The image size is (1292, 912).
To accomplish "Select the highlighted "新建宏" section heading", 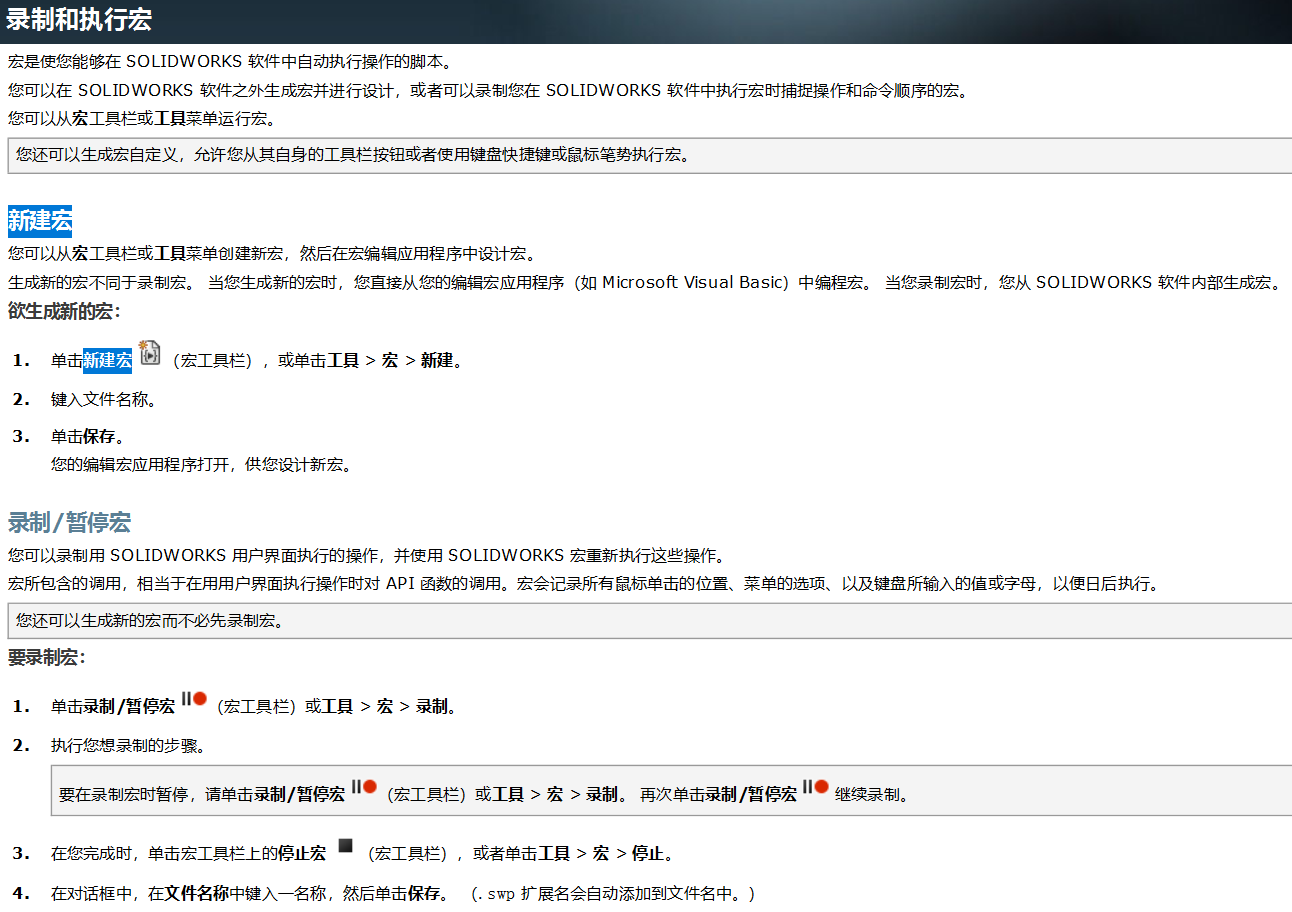I will click(40, 221).
